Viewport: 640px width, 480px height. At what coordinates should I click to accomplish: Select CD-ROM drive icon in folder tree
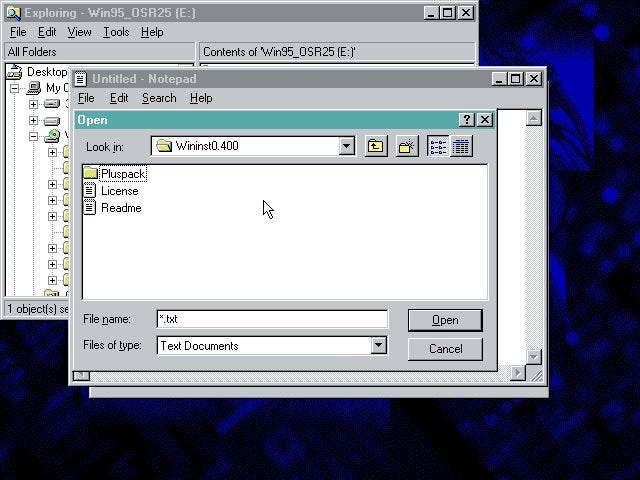(x=52, y=136)
